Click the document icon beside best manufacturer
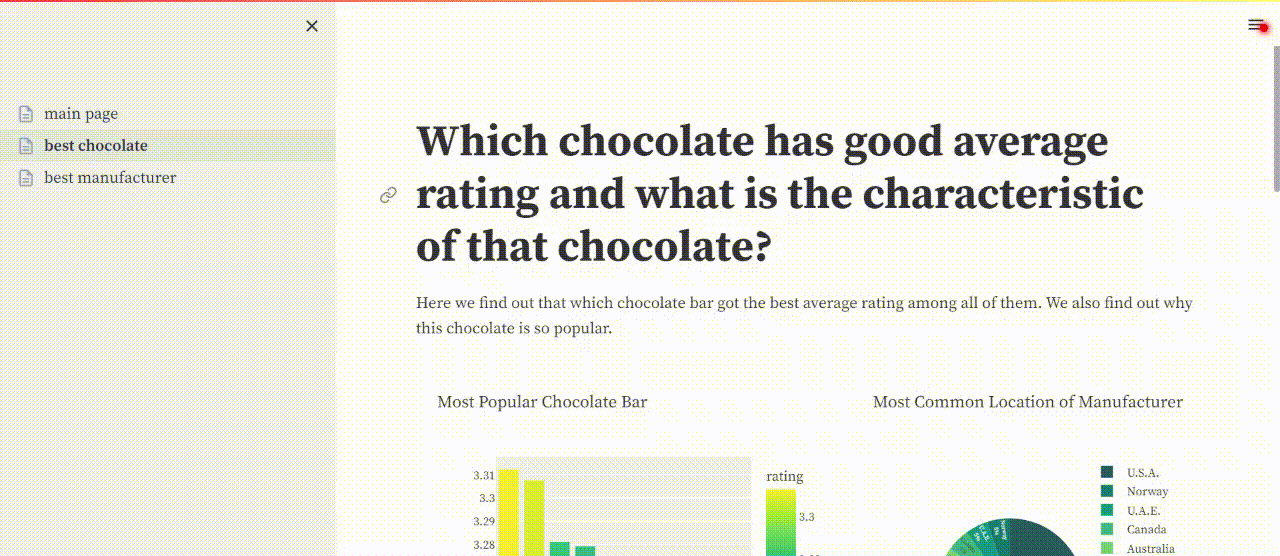1280x556 pixels. (26, 178)
